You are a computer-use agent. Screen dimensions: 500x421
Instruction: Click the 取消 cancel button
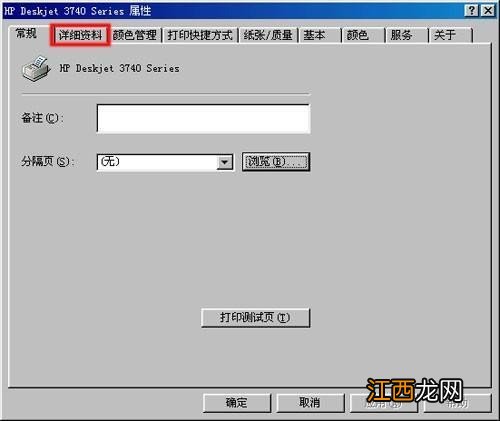tap(310, 403)
